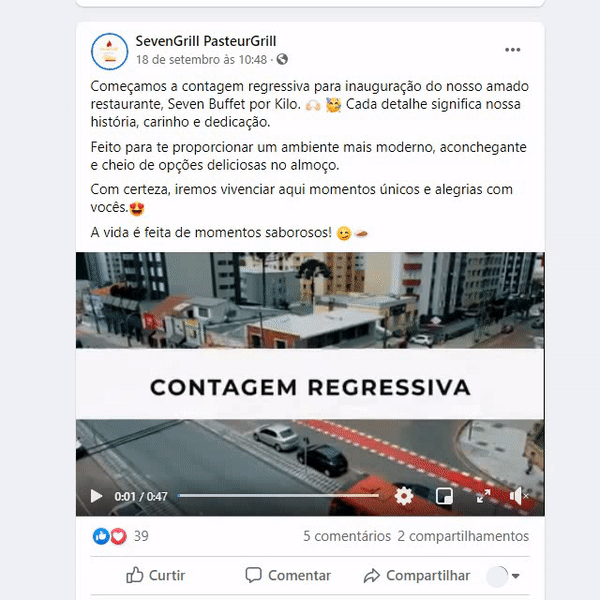Open post timestamp 18 de setembro

pos(201,60)
